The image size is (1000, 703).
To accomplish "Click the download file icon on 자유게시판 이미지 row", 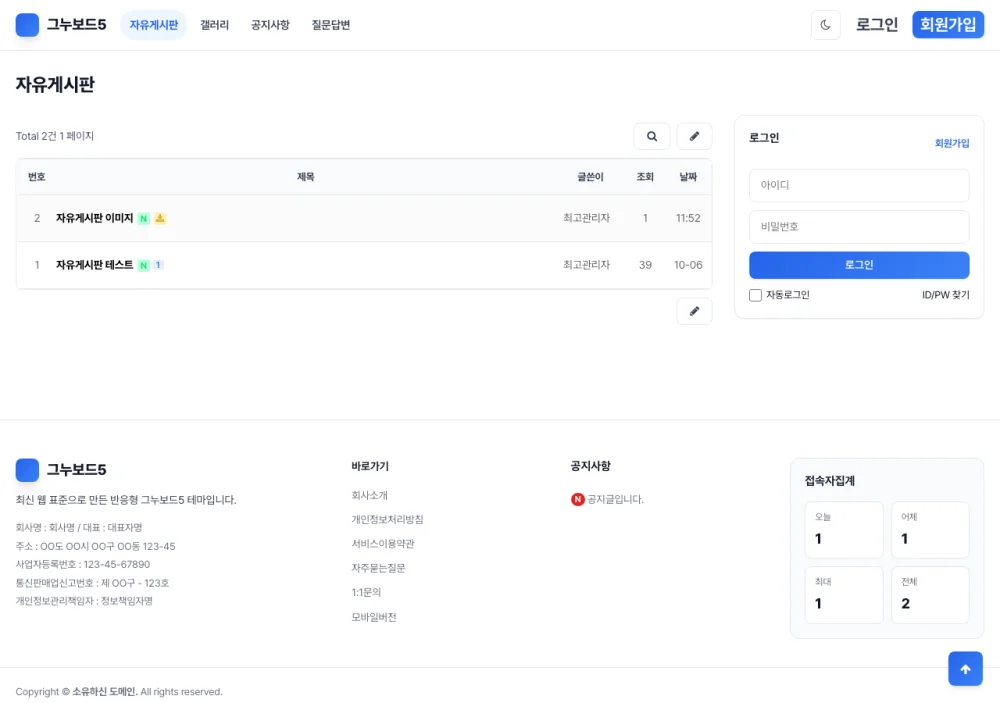I will [160, 218].
